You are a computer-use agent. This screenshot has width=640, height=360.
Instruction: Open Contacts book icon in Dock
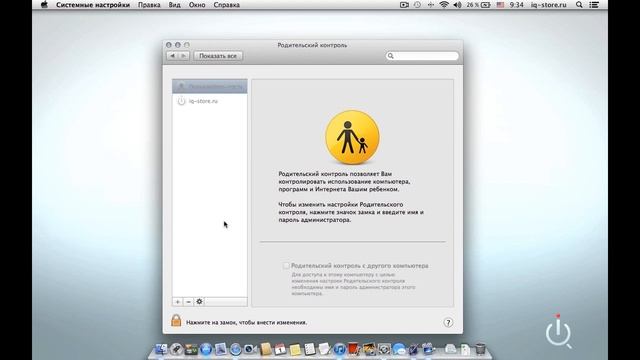(266, 349)
